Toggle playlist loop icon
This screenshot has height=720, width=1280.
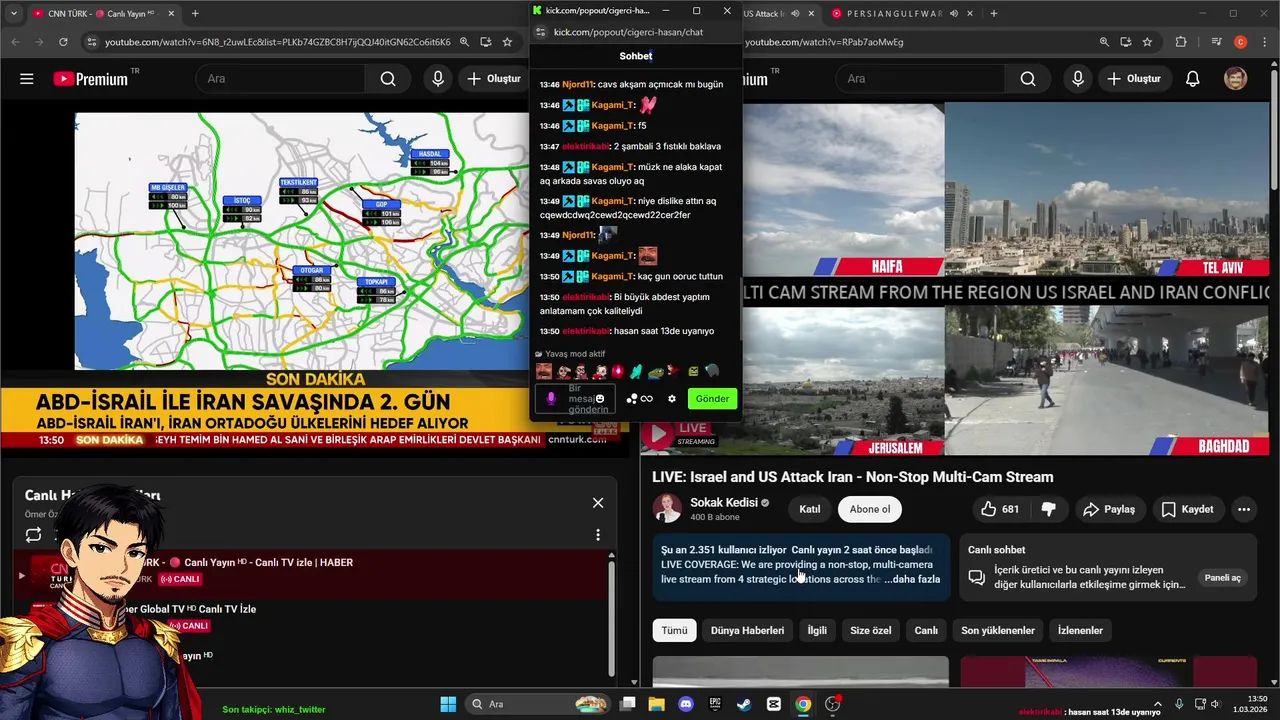point(33,535)
